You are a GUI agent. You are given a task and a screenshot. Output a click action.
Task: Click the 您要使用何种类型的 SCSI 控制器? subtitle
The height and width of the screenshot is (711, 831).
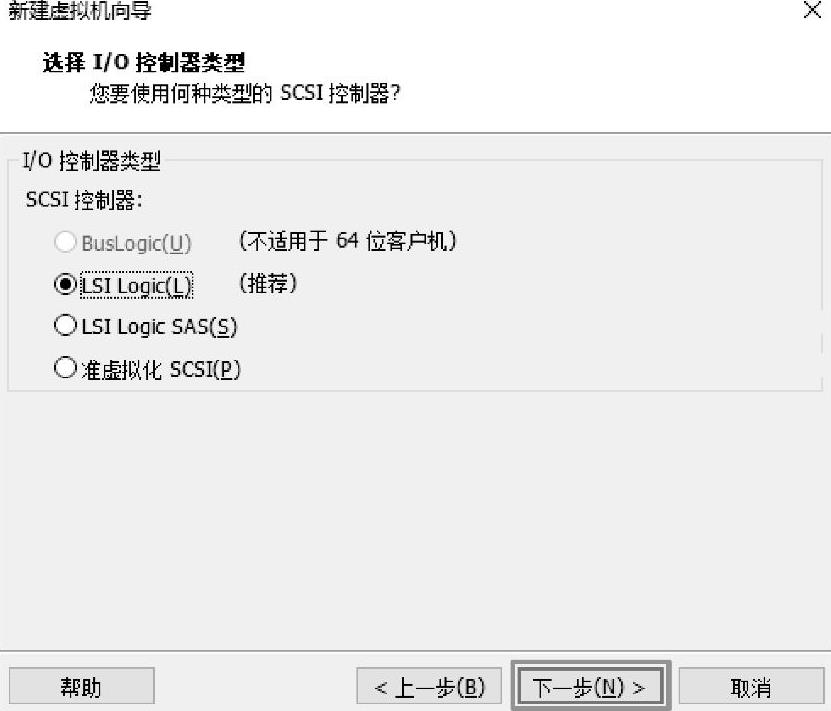pos(245,93)
